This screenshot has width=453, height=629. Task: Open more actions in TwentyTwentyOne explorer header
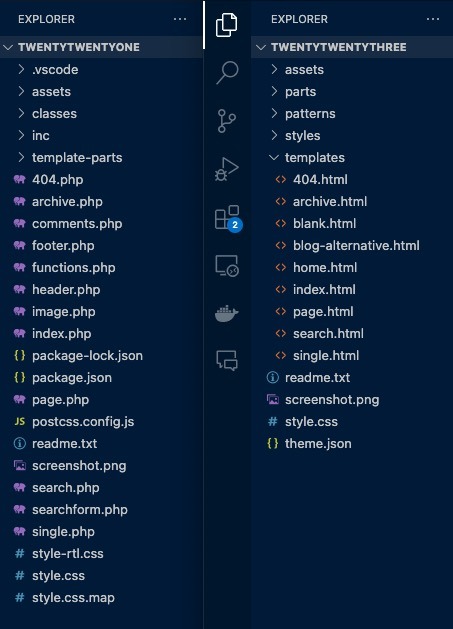coord(180,19)
